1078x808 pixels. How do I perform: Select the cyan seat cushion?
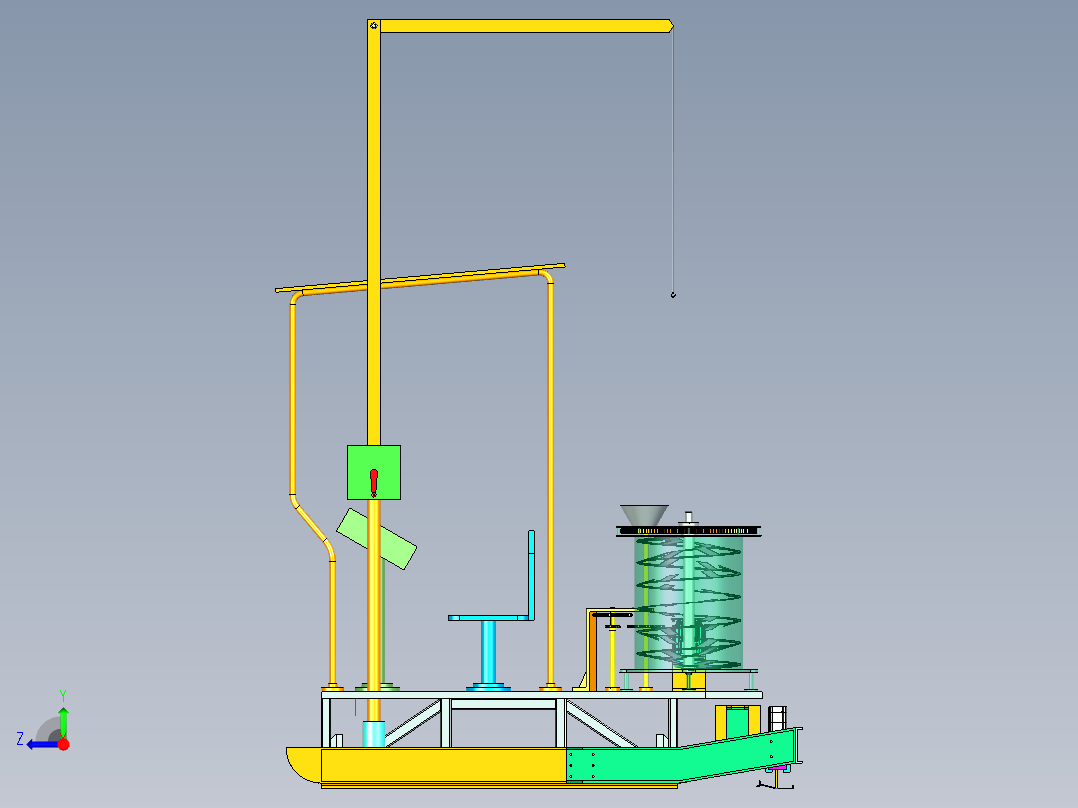tap(490, 618)
